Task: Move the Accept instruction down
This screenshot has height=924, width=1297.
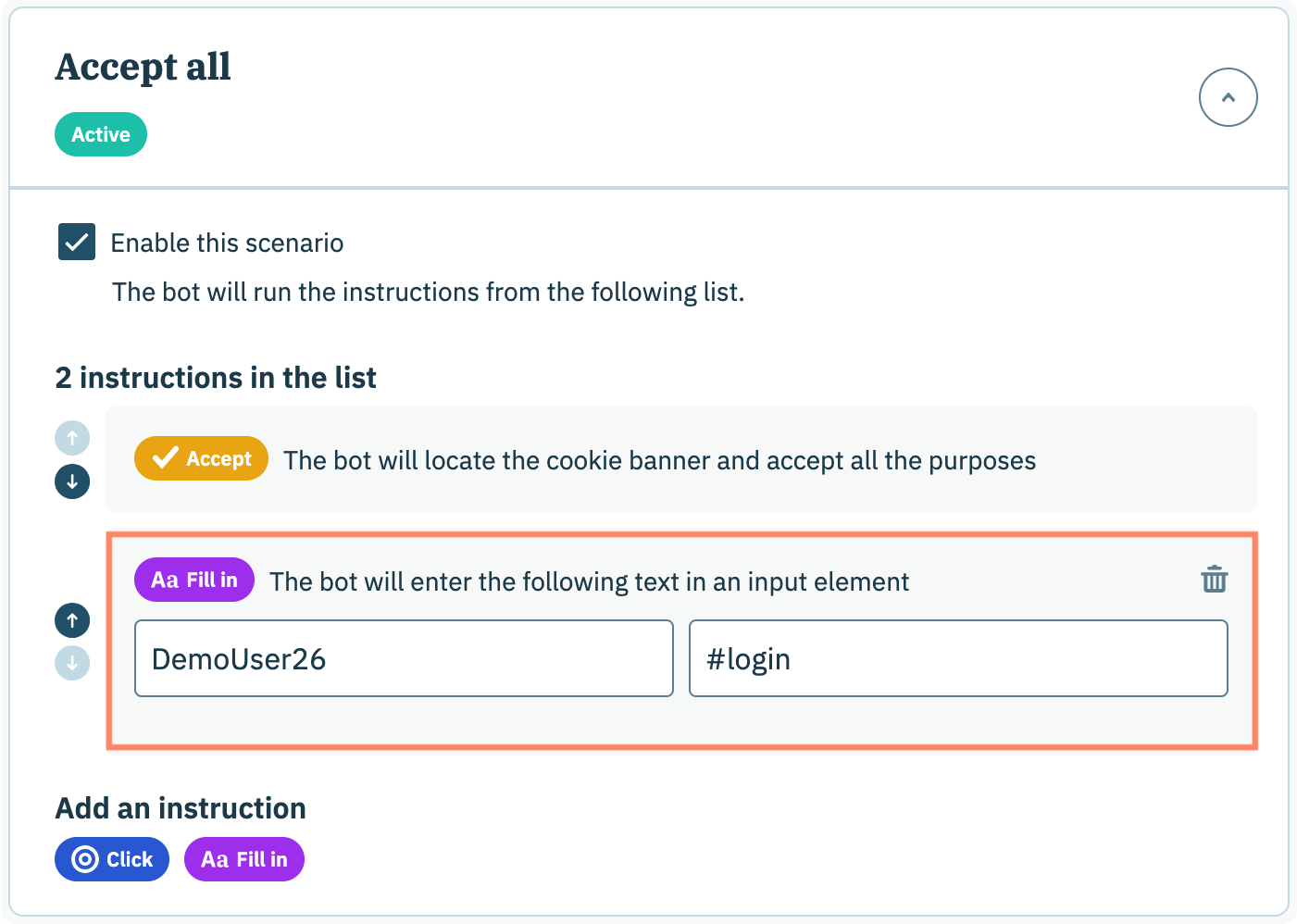Action: (72, 481)
